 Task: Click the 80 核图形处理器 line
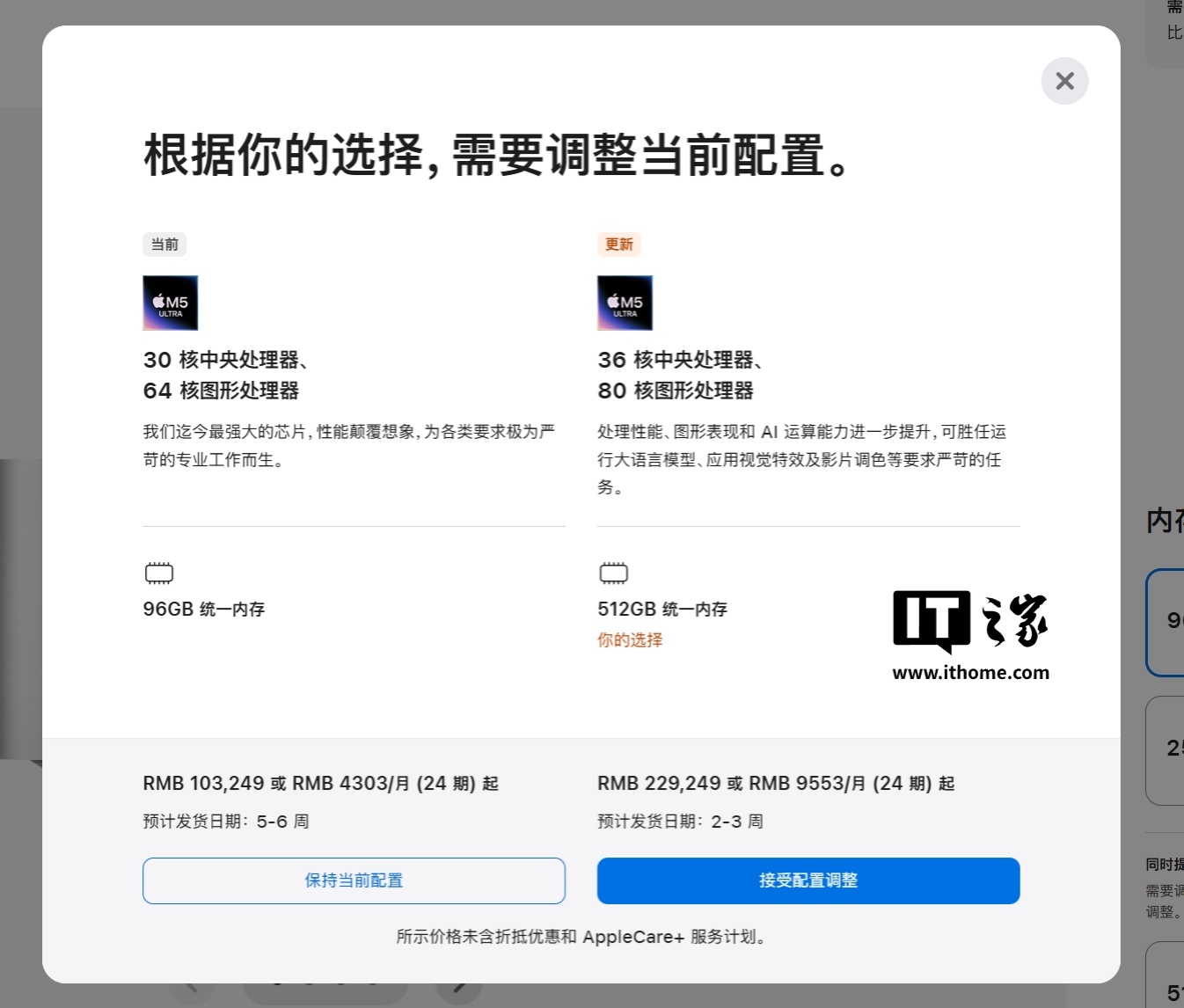click(x=676, y=391)
